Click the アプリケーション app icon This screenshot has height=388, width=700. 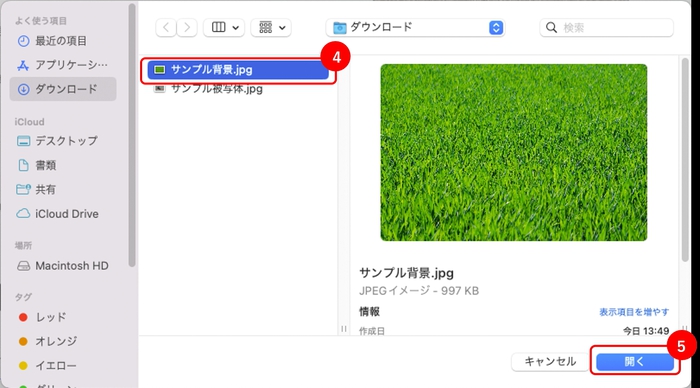[23, 66]
